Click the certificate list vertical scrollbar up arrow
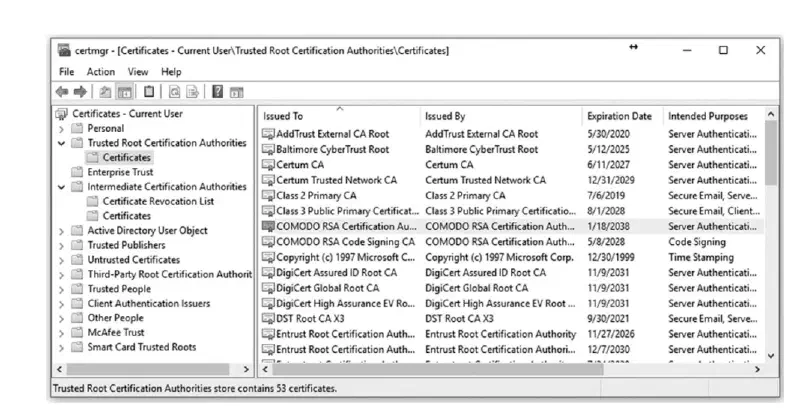This screenshot has height=412, width=800. point(771,114)
